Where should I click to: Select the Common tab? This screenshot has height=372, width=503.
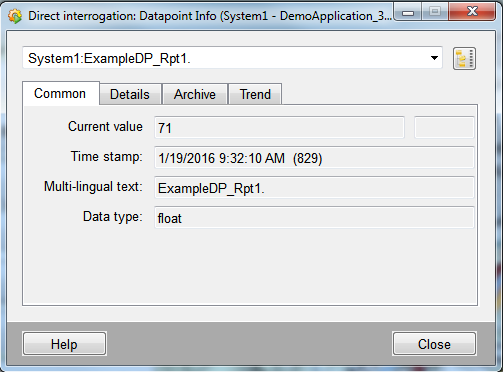click(61, 93)
